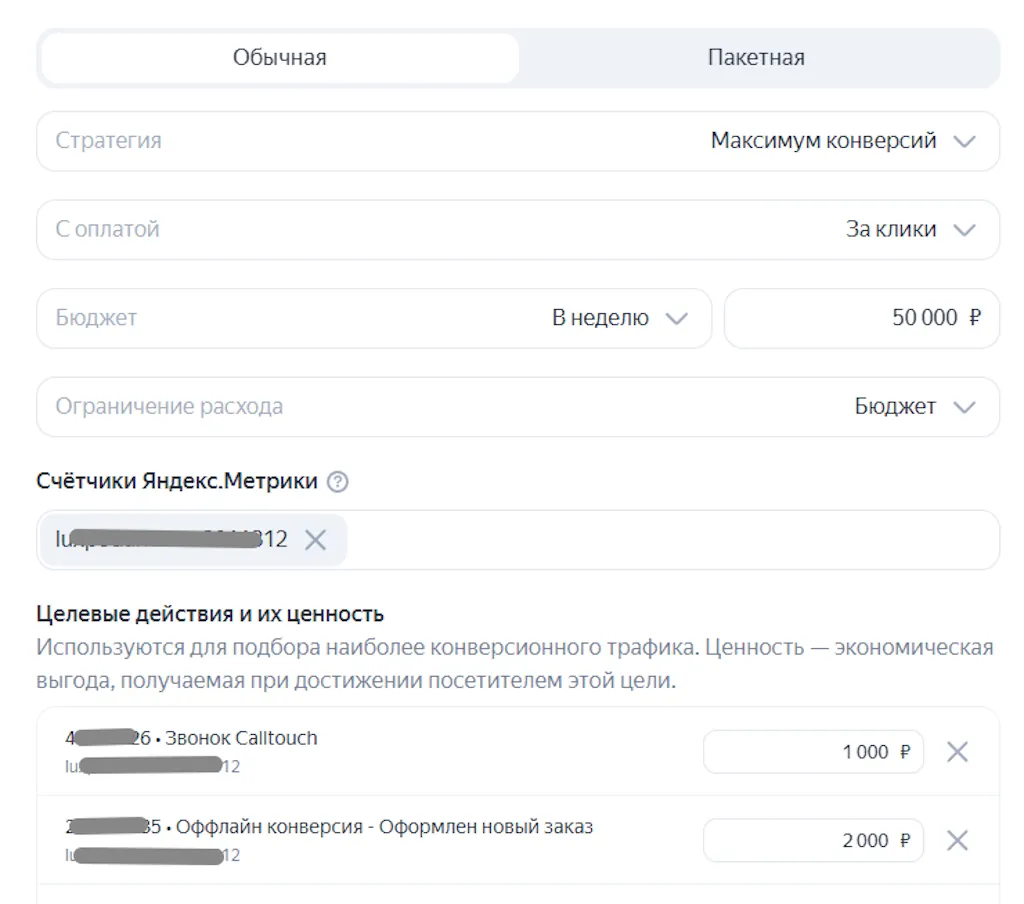Open the Стратегия dropdown via its label
The width and height of the screenshot is (1024, 904).
[108, 141]
